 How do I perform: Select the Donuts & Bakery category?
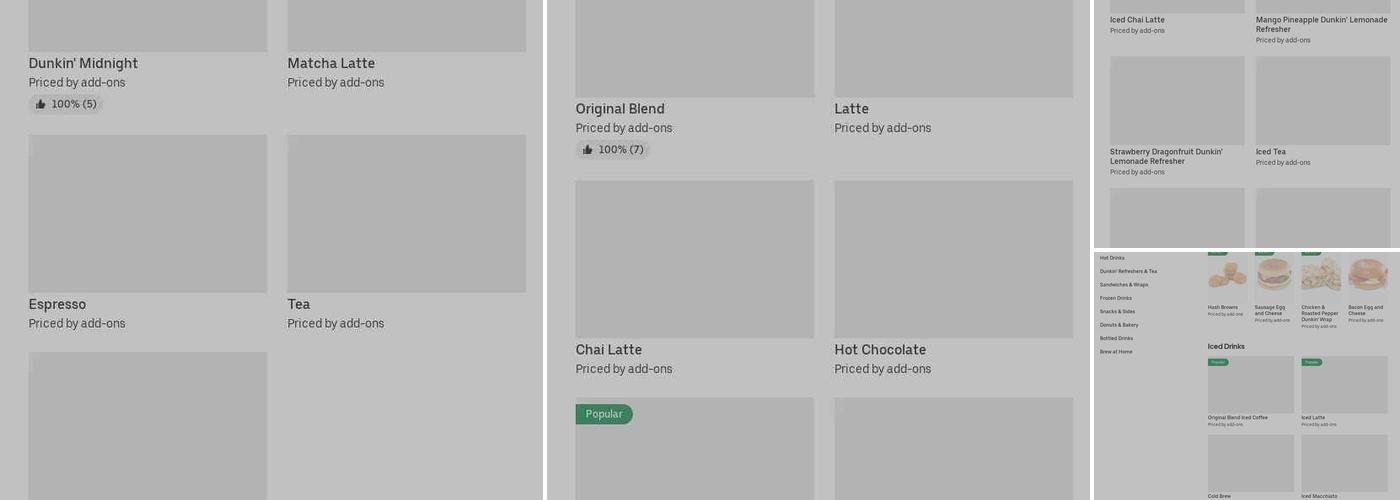[x=1119, y=325]
